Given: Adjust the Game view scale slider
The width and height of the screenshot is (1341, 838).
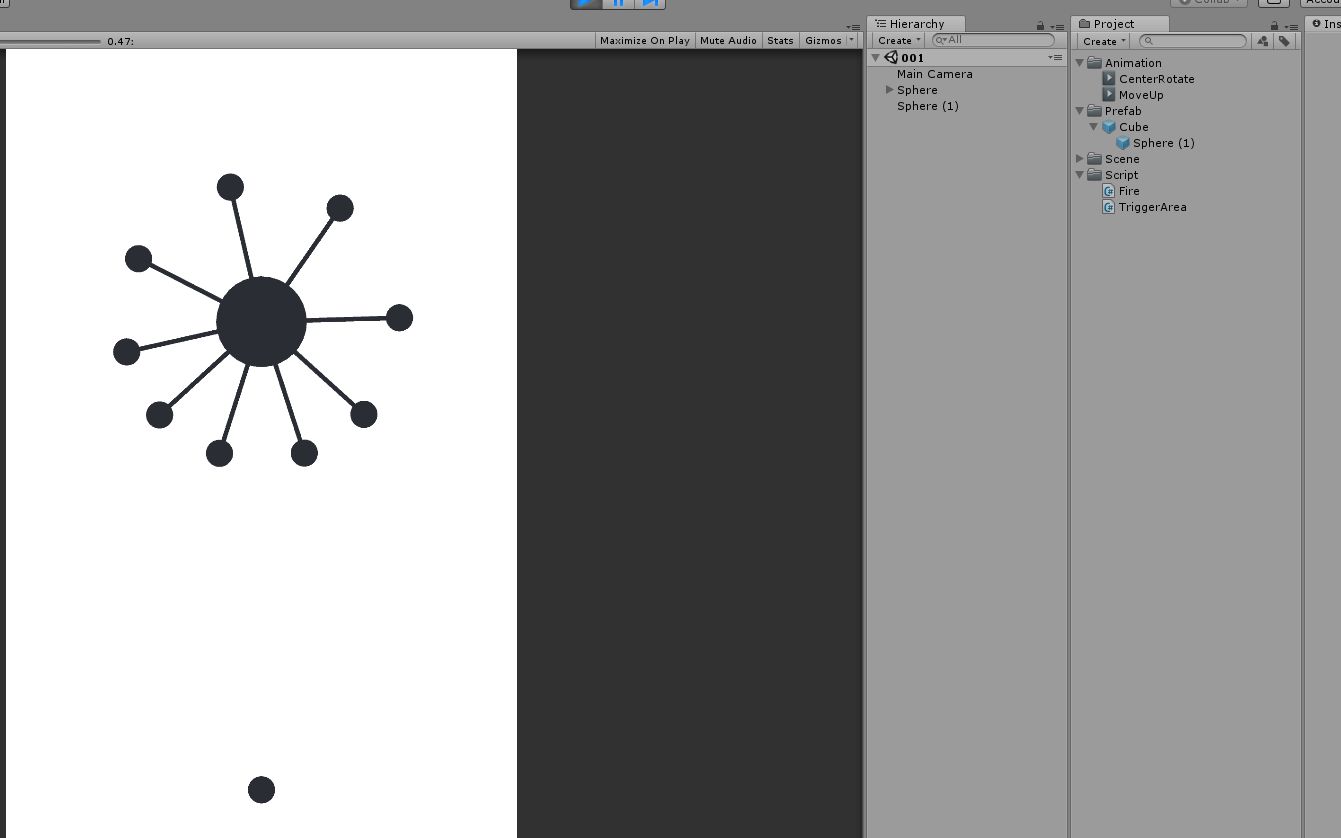Looking at the screenshot, I should [x=50, y=41].
